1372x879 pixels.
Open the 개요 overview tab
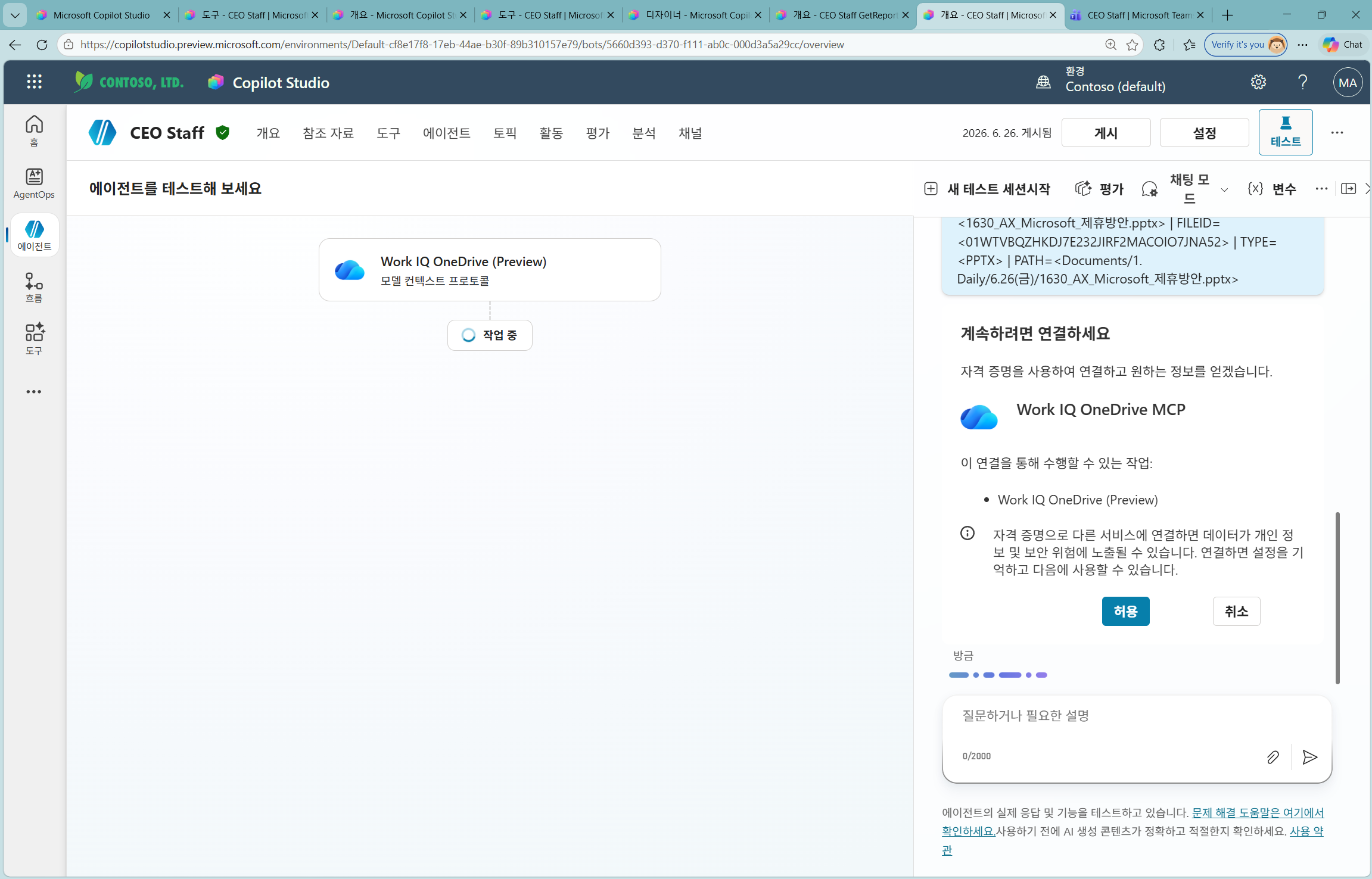click(x=268, y=133)
